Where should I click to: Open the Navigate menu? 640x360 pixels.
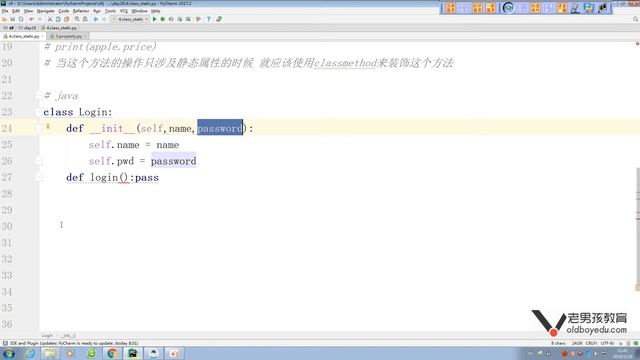[x=45, y=11]
